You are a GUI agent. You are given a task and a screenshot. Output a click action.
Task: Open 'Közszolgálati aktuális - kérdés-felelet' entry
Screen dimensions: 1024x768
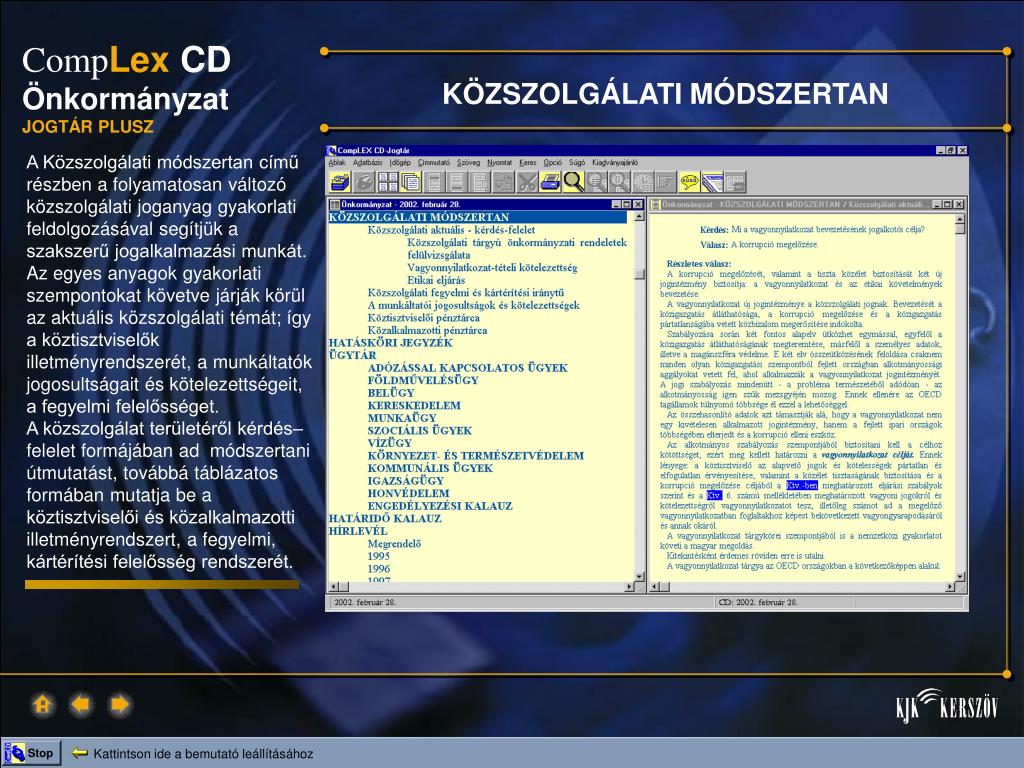pos(451,230)
